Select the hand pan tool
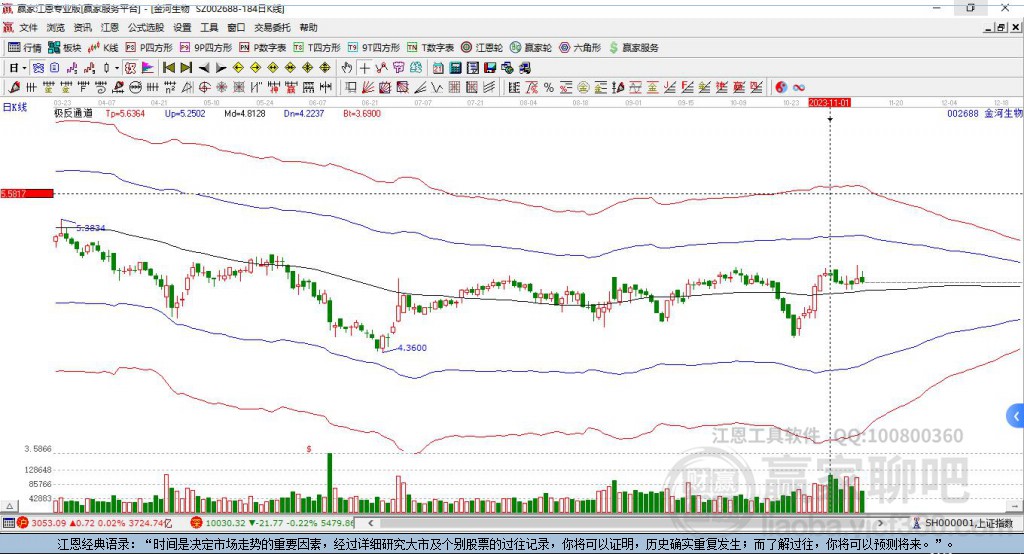1024x554 pixels. point(347,68)
